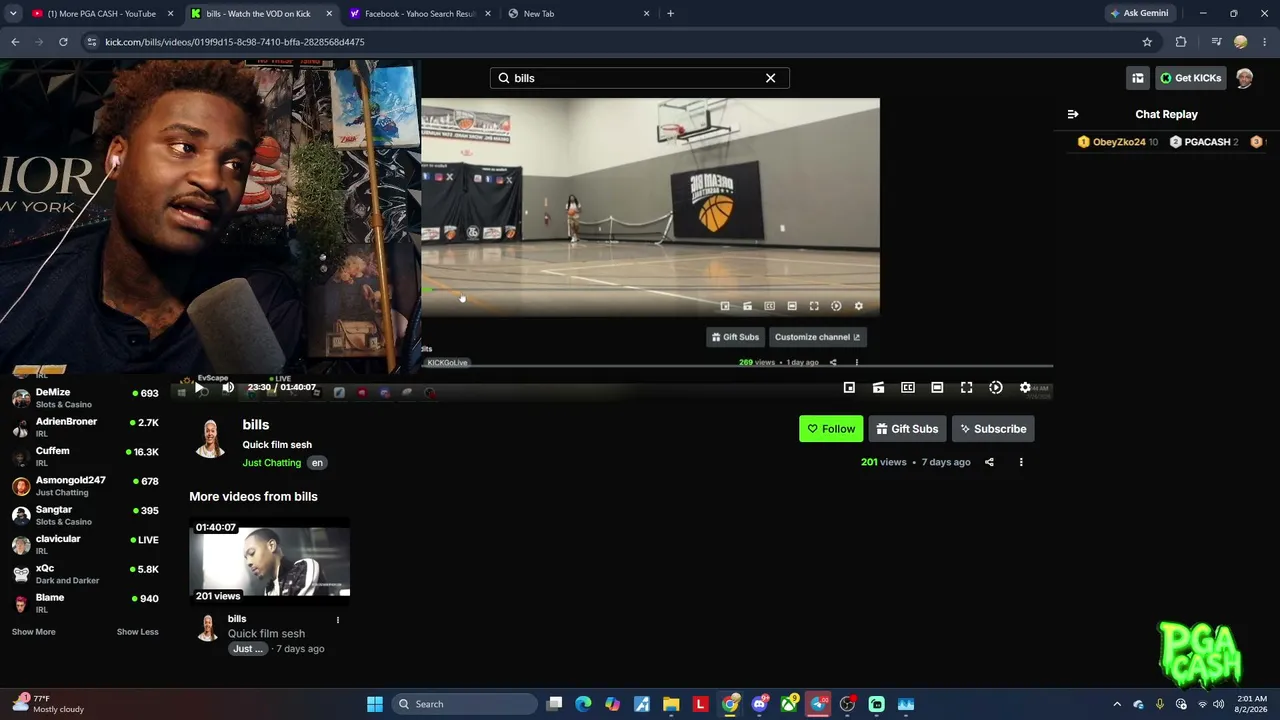
Task: Open the Windows taskbar Search box
Action: click(x=466, y=704)
